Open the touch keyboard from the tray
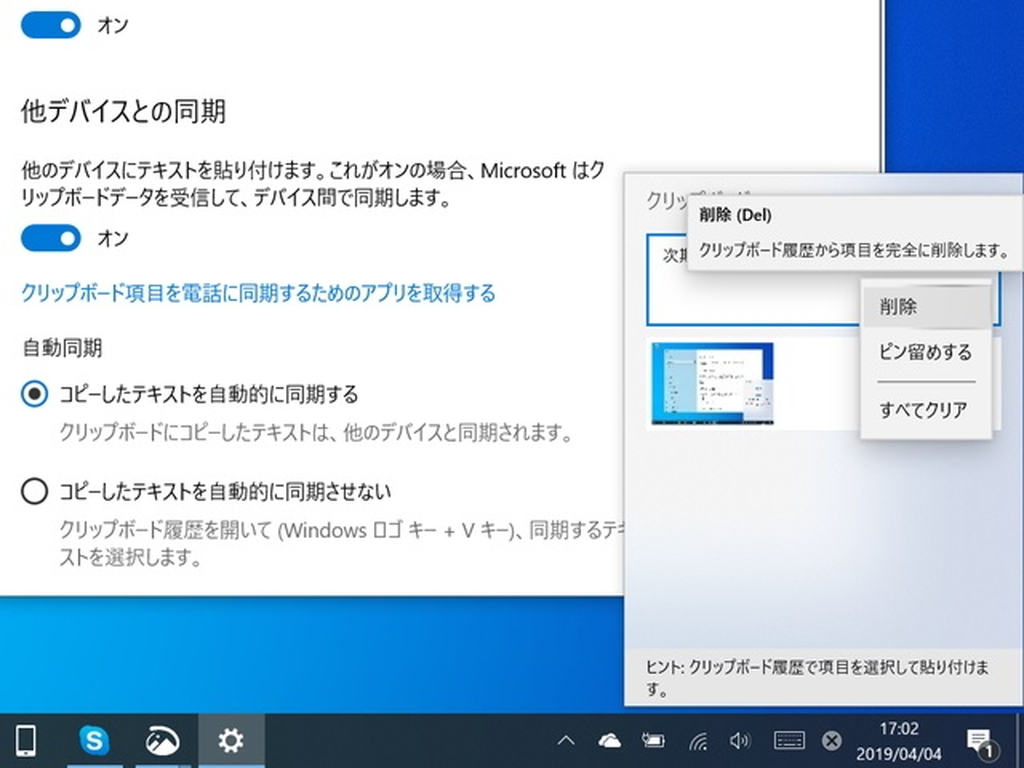Screen dimensions: 1024x768 [790, 741]
